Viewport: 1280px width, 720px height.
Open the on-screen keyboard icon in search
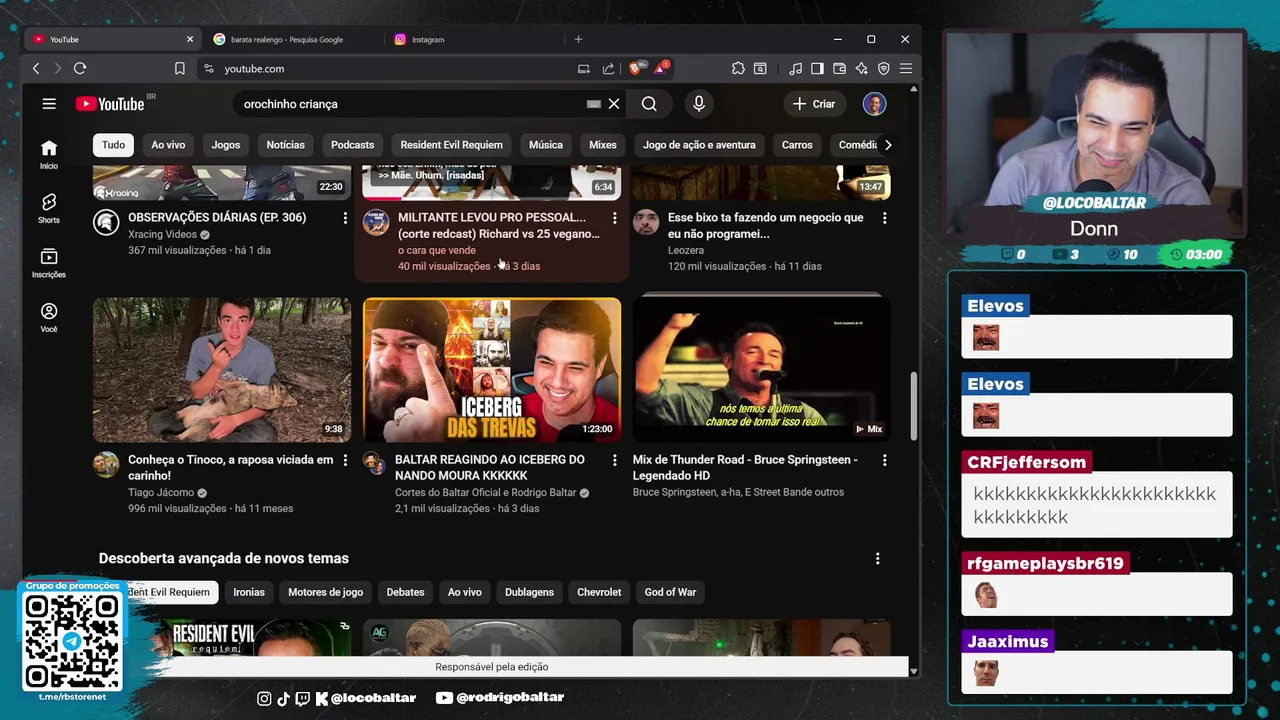593,104
